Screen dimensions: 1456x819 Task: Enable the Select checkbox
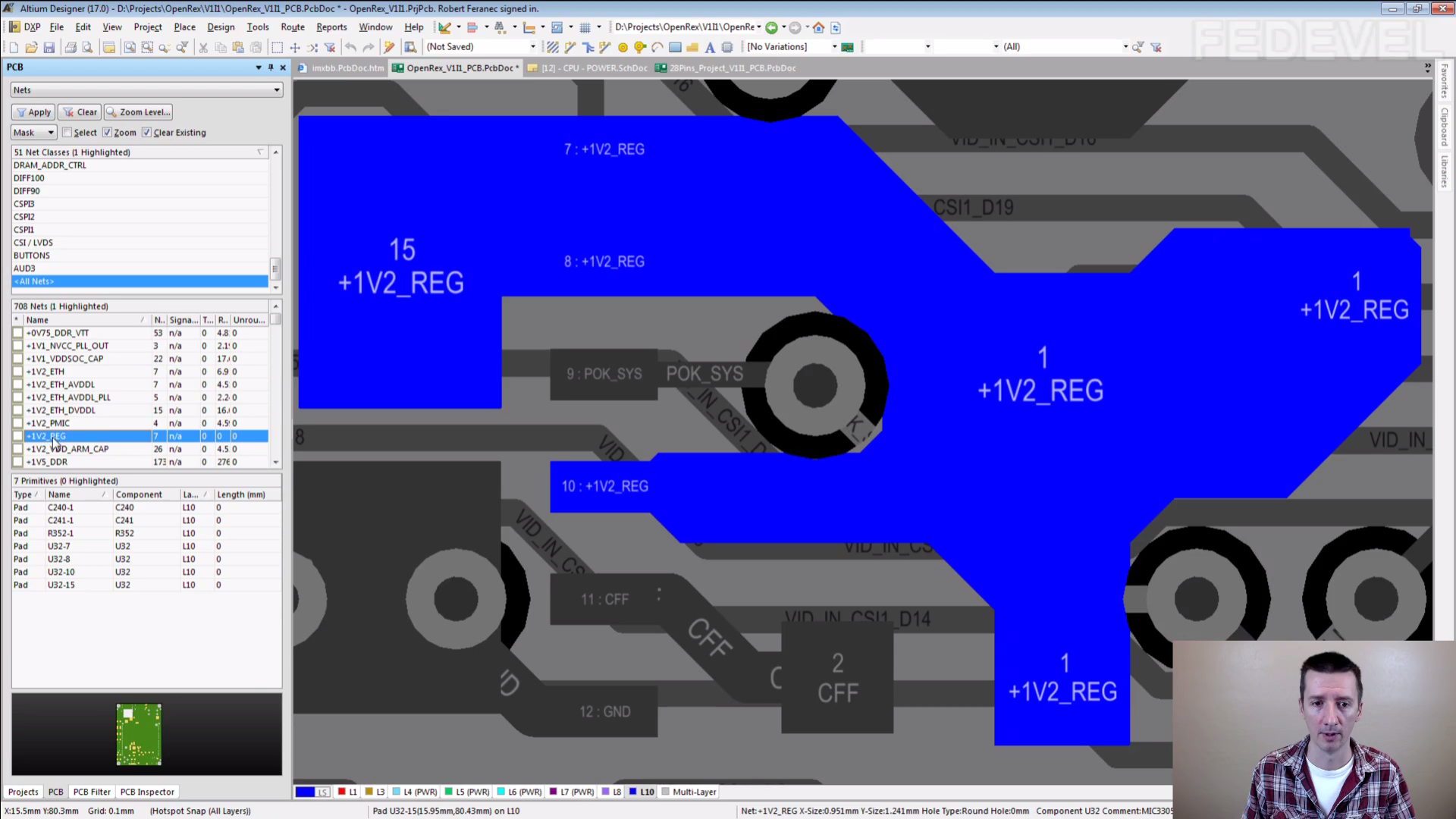pyautogui.click(x=67, y=133)
